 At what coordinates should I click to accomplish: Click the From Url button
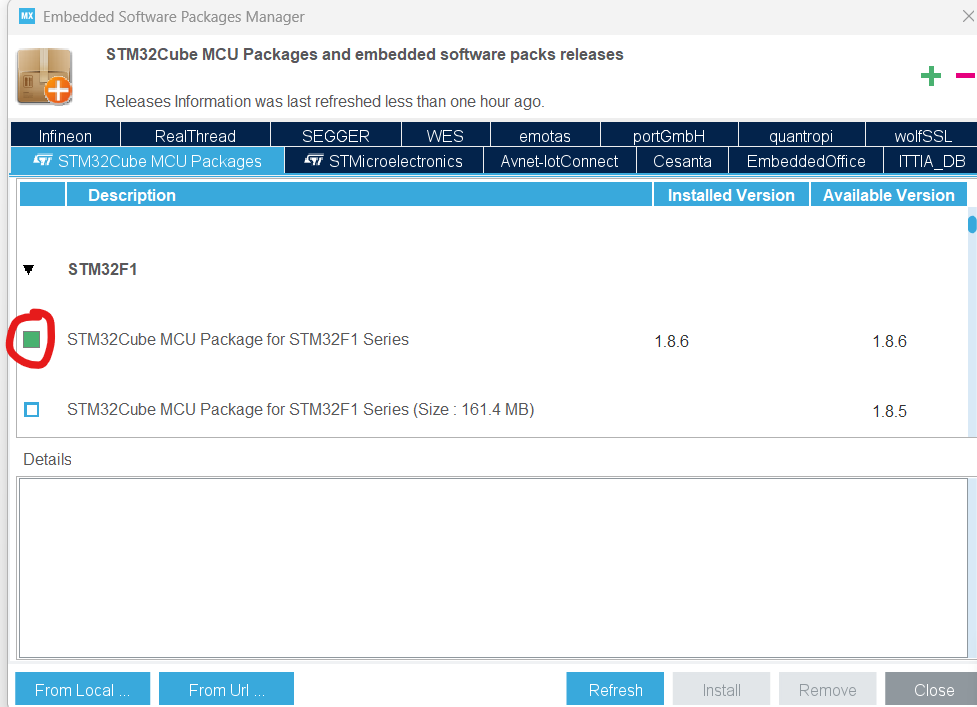tap(226, 689)
